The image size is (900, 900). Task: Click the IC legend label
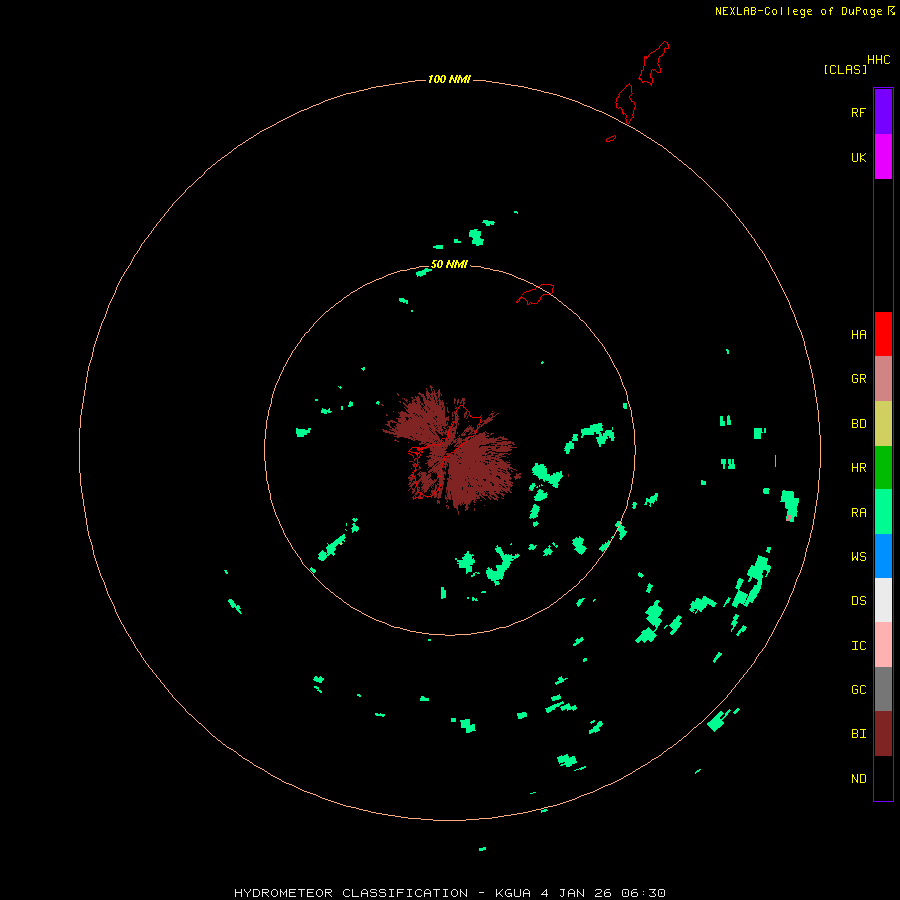(x=858, y=646)
